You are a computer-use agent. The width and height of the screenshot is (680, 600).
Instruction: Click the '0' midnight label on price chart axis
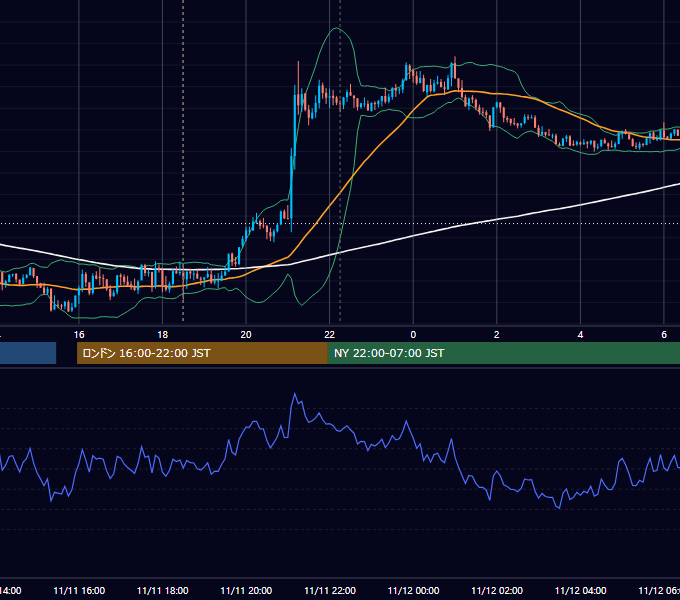tap(413, 335)
